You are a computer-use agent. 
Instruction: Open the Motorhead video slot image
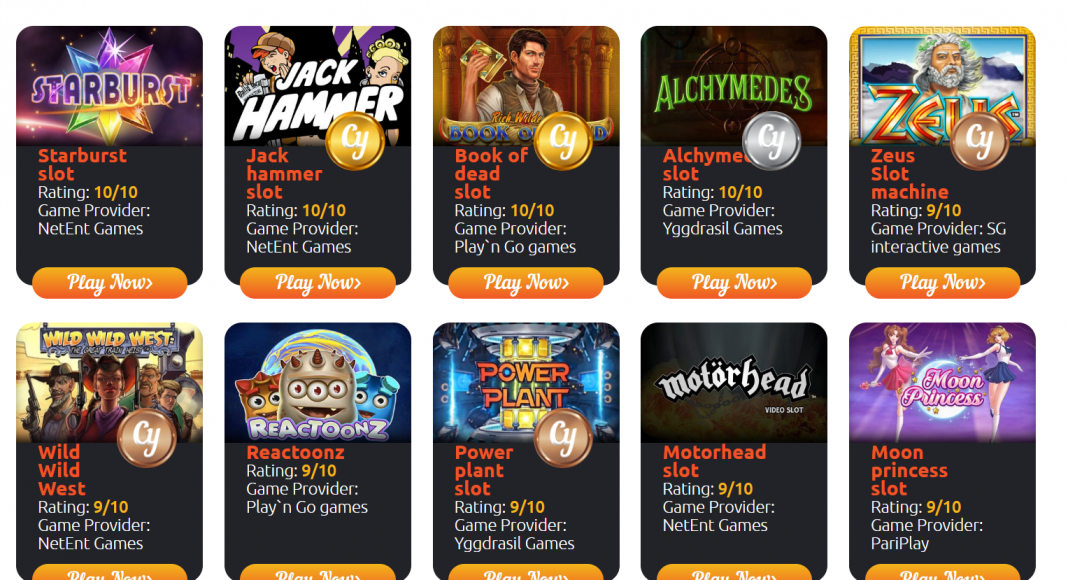click(734, 383)
